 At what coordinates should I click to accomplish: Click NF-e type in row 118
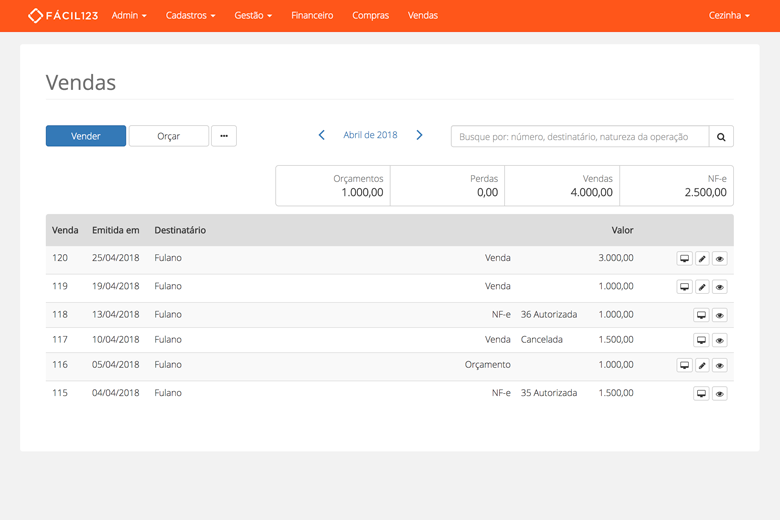501,314
